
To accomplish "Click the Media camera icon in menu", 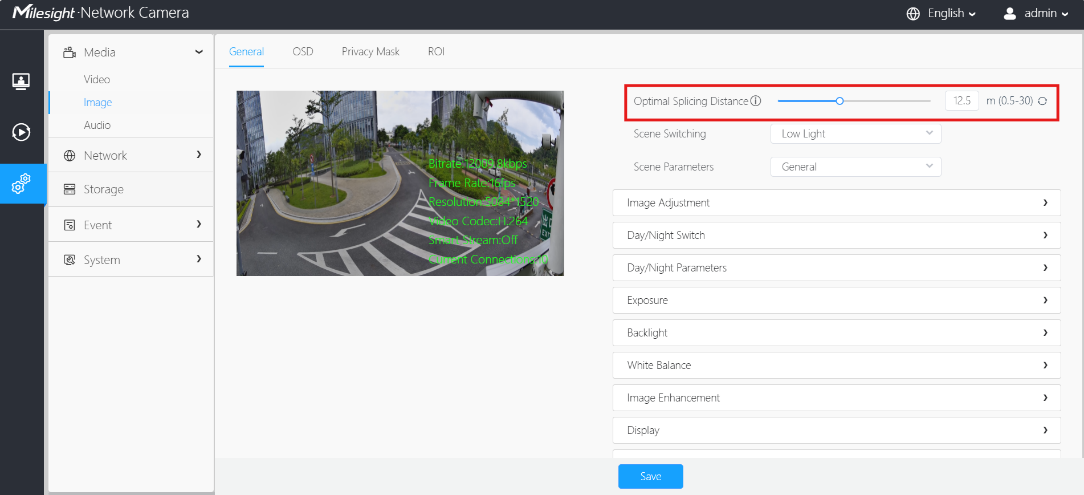I will tap(69, 52).
